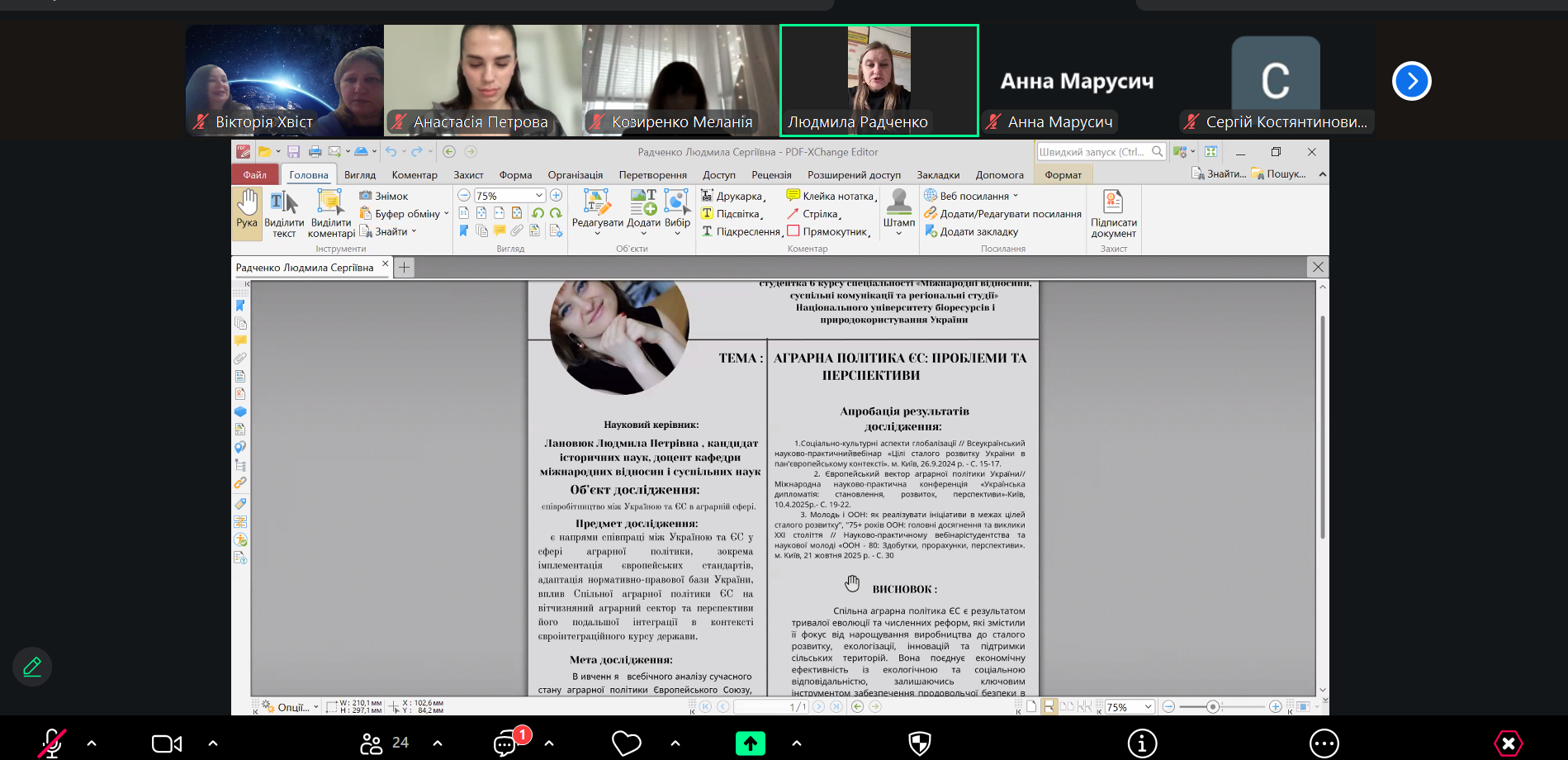Show next participants with the arrow button
The width and height of the screenshot is (1568, 760).
tap(1411, 81)
